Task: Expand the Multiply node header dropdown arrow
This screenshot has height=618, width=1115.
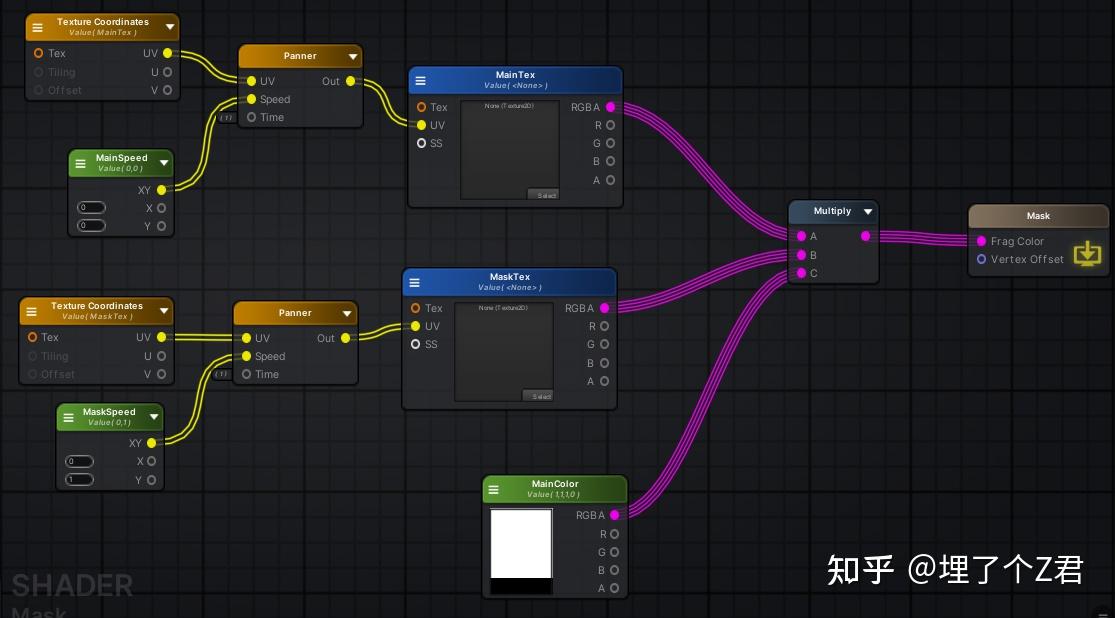Action: point(868,211)
